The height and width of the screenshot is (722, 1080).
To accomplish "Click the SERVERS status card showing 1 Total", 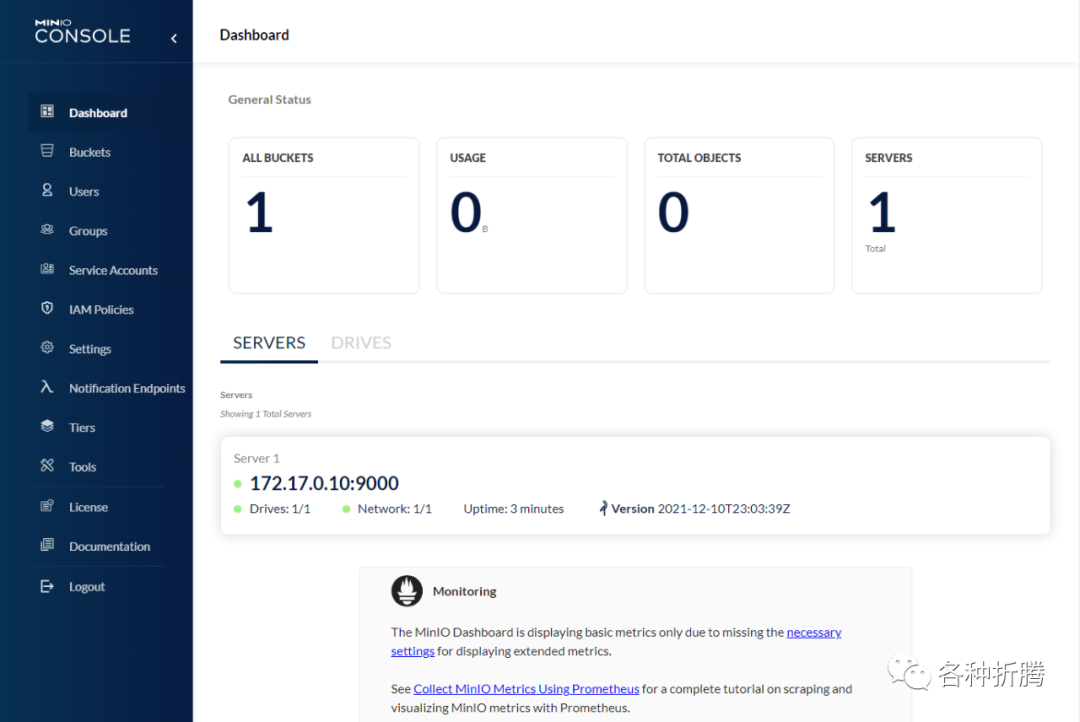I will pyautogui.click(x=947, y=215).
